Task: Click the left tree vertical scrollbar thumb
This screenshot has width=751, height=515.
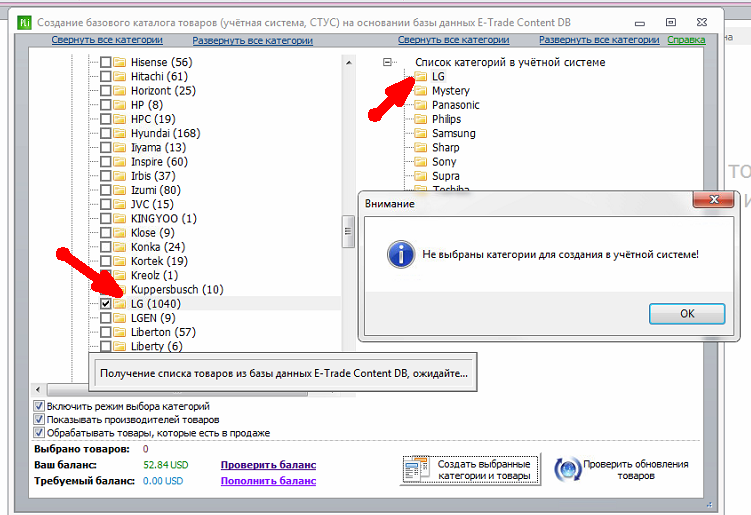Action: [348, 231]
